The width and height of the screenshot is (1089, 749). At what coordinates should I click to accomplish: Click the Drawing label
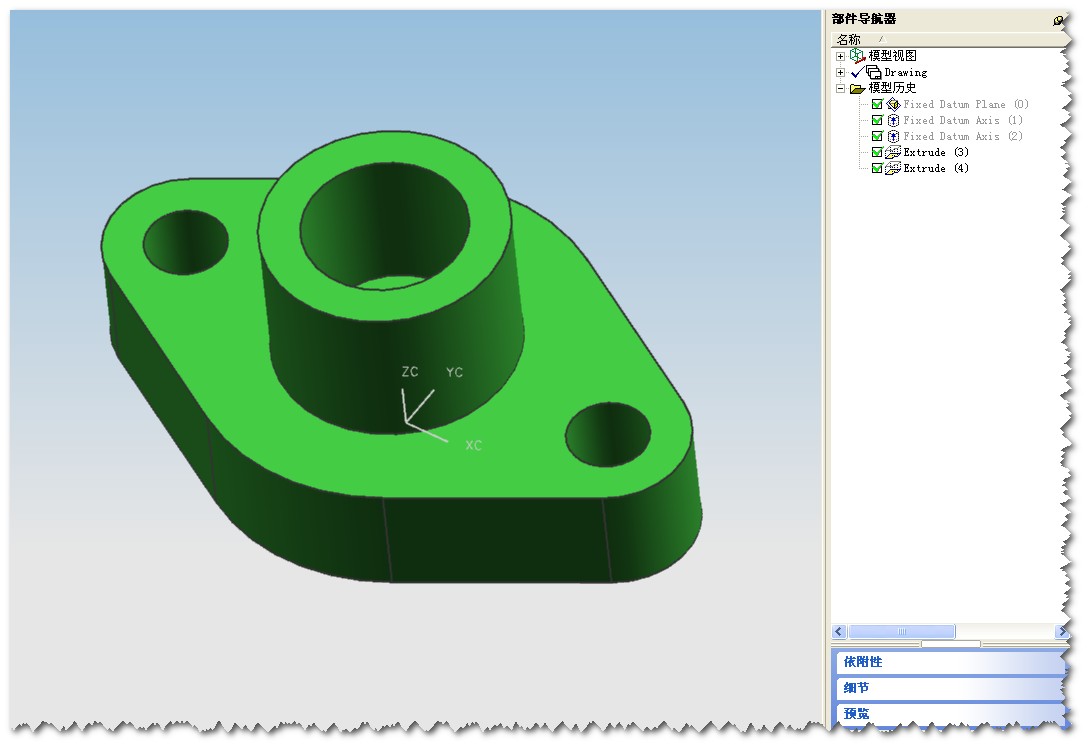tap(906, 72)
